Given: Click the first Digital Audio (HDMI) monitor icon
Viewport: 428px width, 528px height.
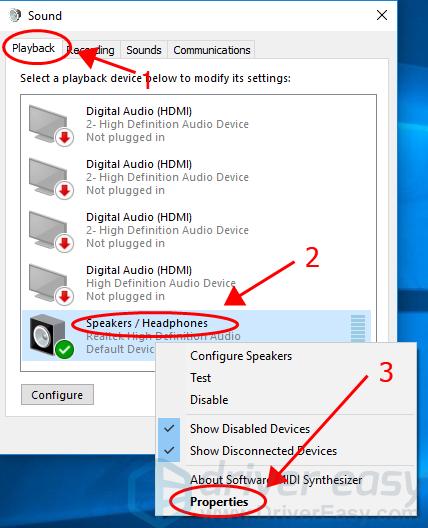Looking at the screenshot, I should point(48,124).
